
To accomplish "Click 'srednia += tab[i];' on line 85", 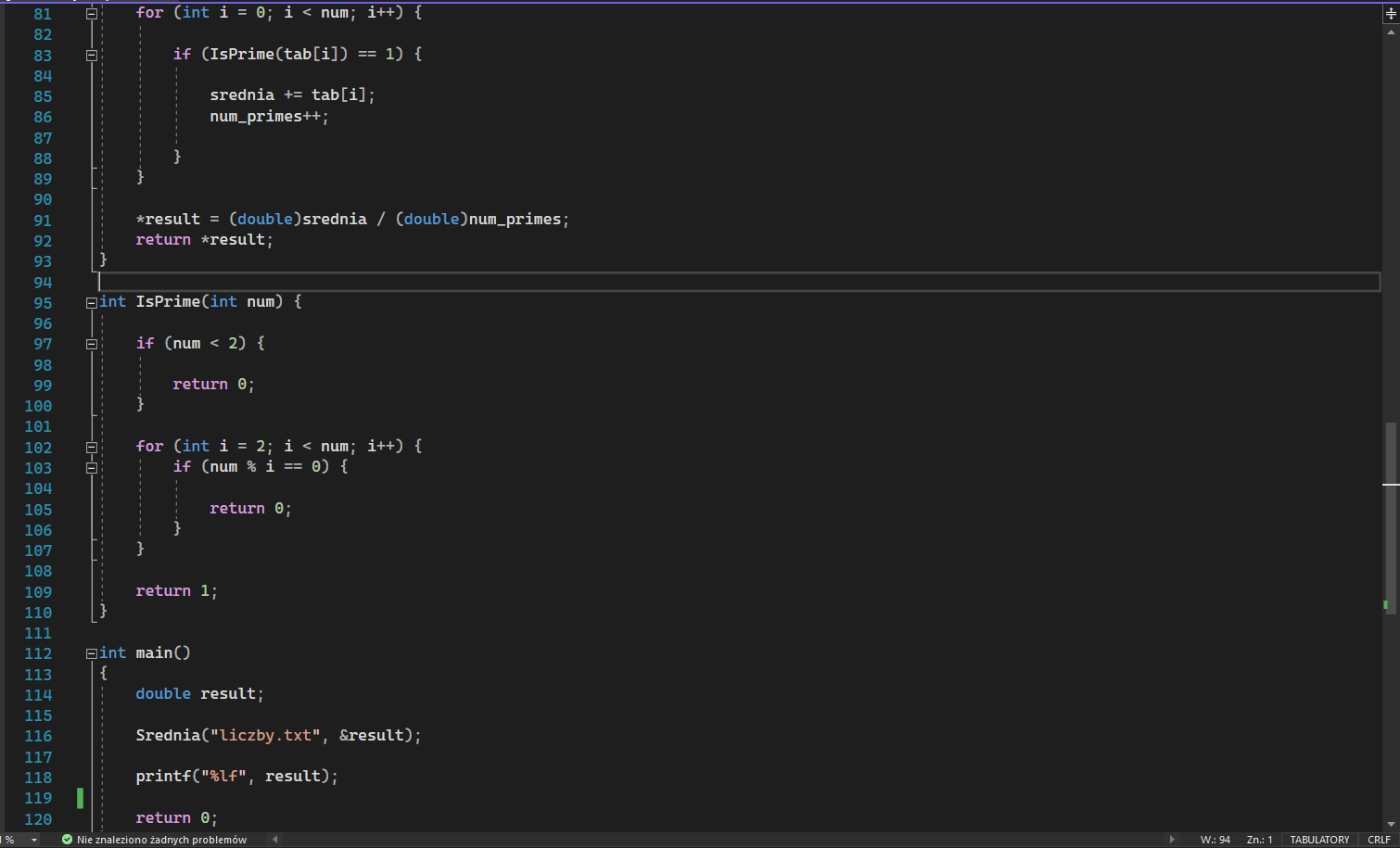I will tap(293, 95).
